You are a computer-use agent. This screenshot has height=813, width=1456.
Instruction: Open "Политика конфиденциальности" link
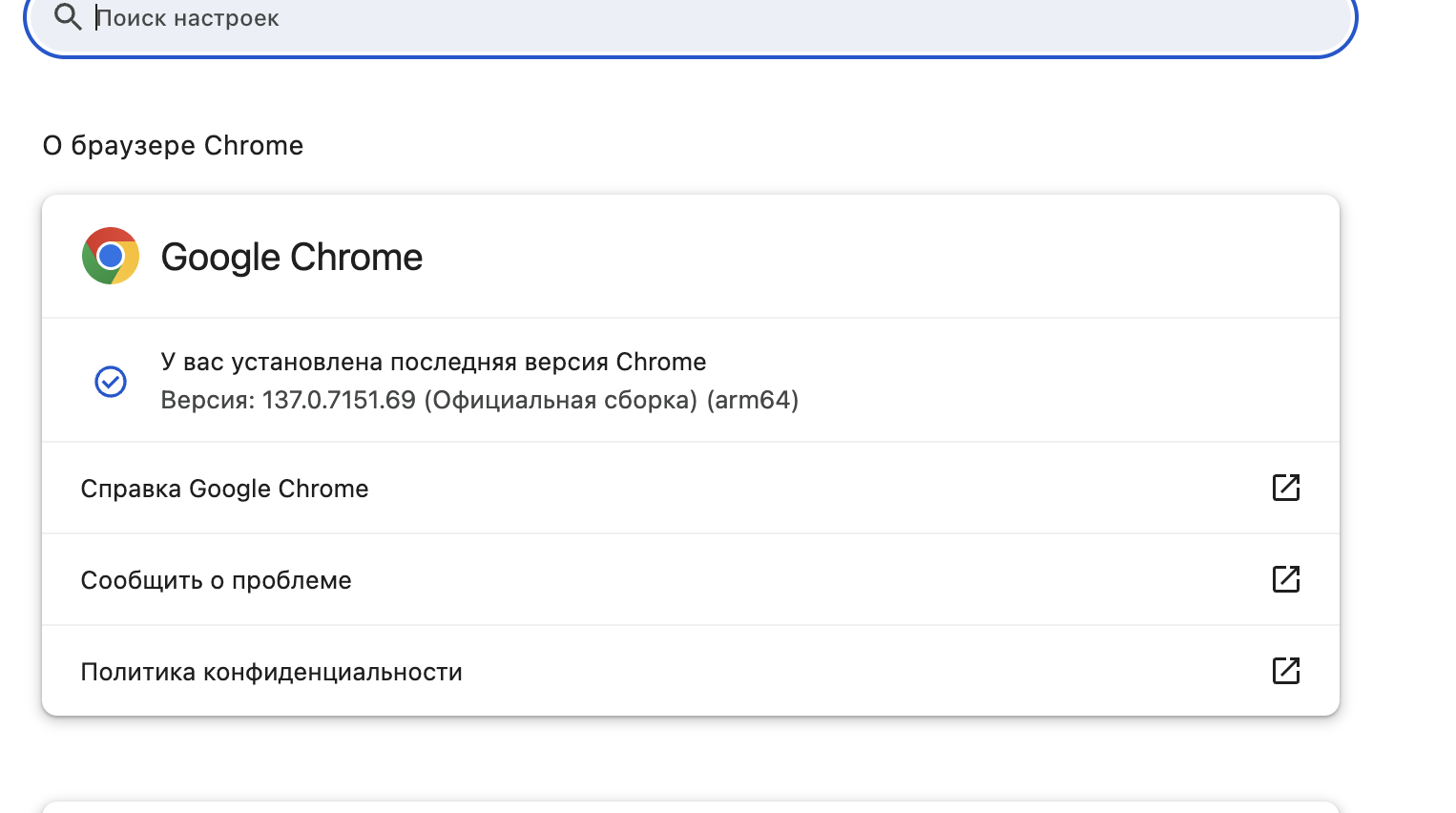[x=691, y=671]
